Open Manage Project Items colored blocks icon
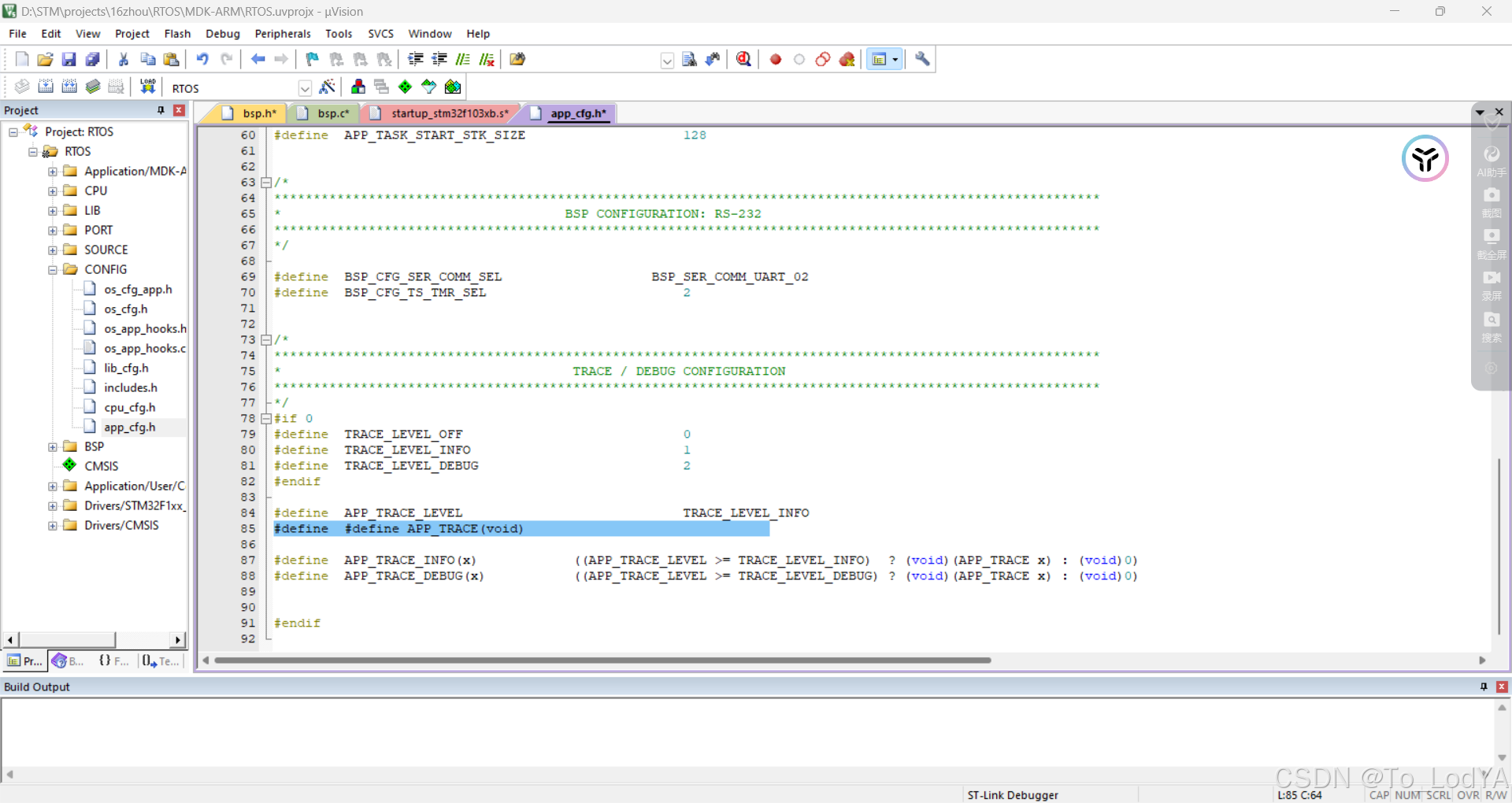Image resolution: width=1512 pixels, height=803 pixels. tap(358, 87)
